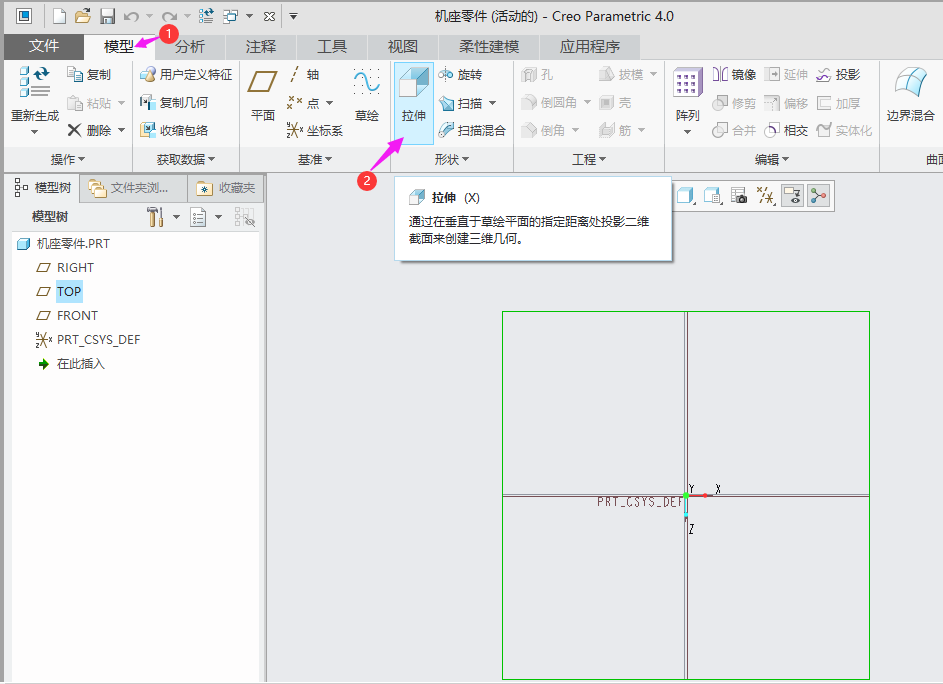Click the 镜像 (Mirror) tool
The width and height of the screenshot is (943, 684).
(x=734, y=75)
